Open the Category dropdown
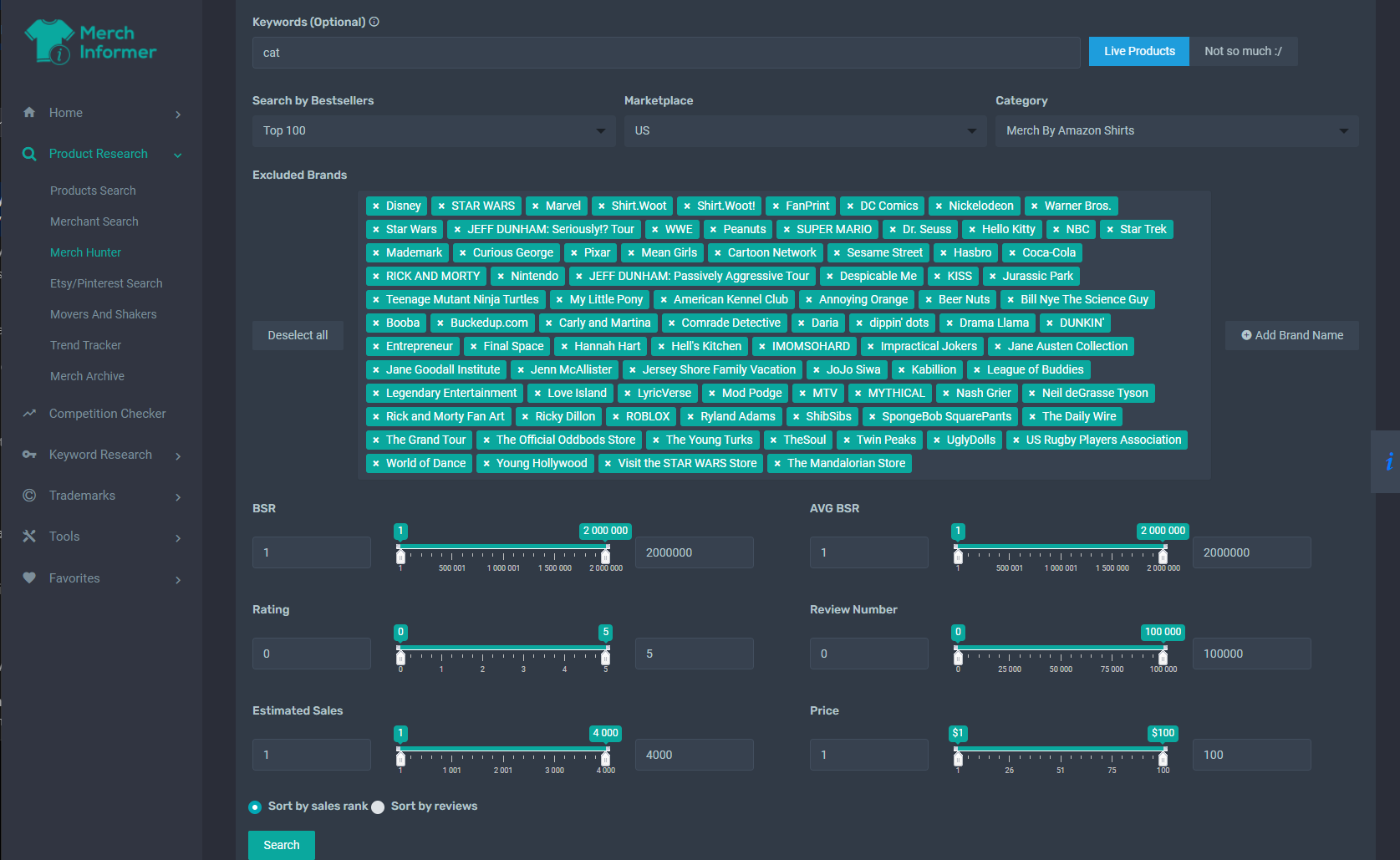This screenshot has width=1400, height=860. pos(1177,130)
